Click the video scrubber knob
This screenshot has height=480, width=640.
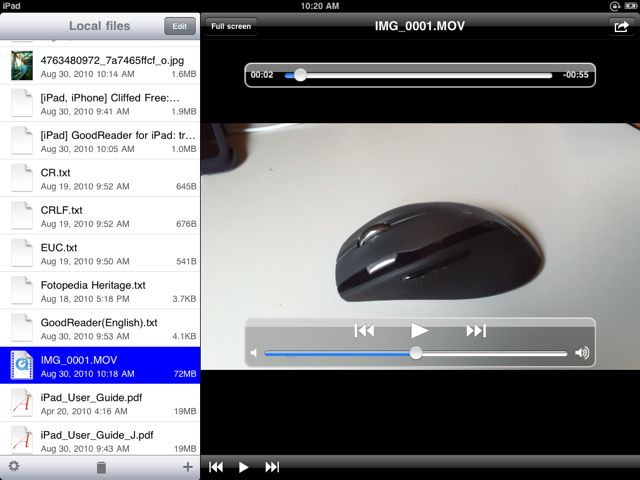300,75
